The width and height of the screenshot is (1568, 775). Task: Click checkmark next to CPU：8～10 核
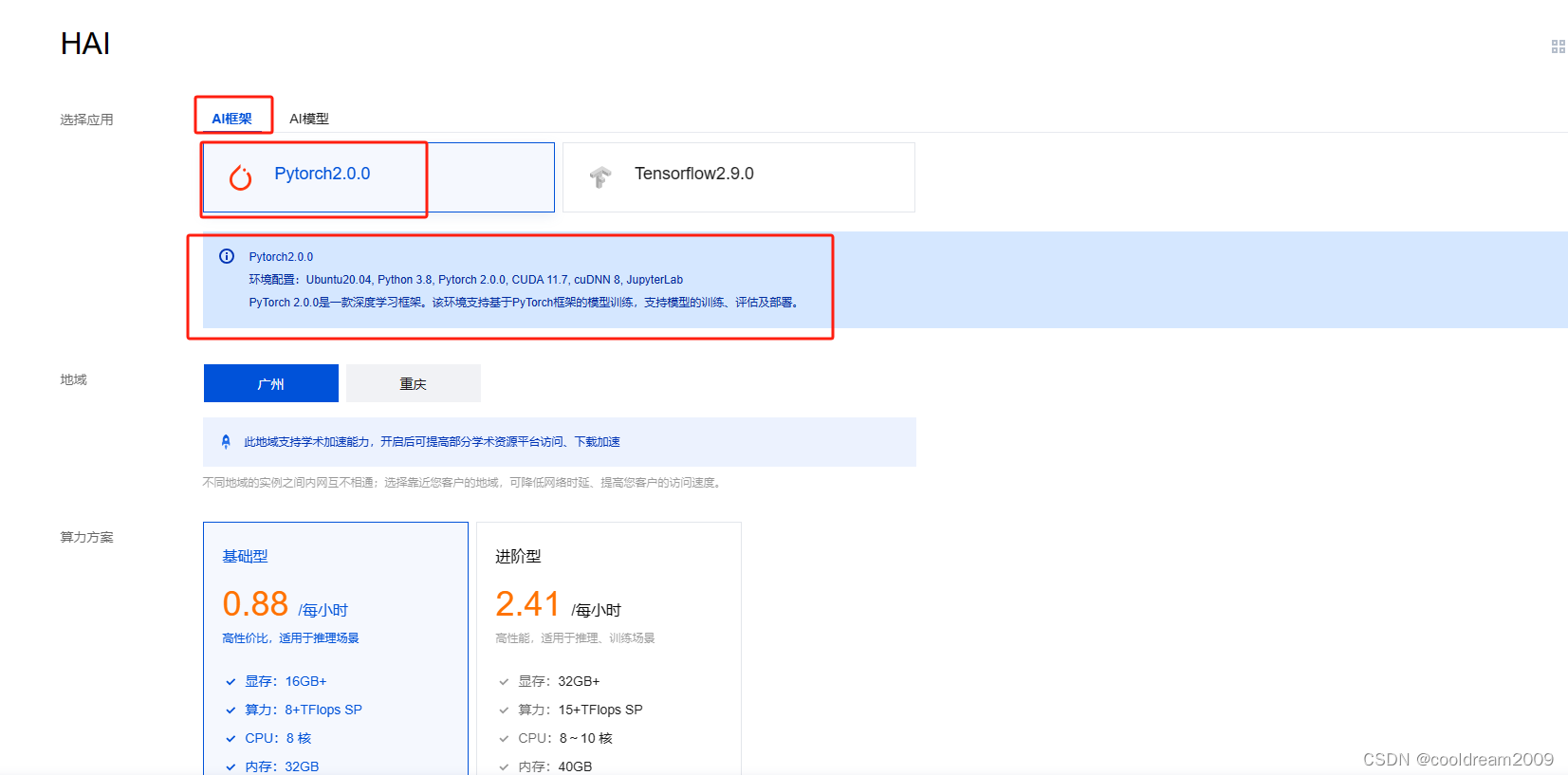(504, 739)
